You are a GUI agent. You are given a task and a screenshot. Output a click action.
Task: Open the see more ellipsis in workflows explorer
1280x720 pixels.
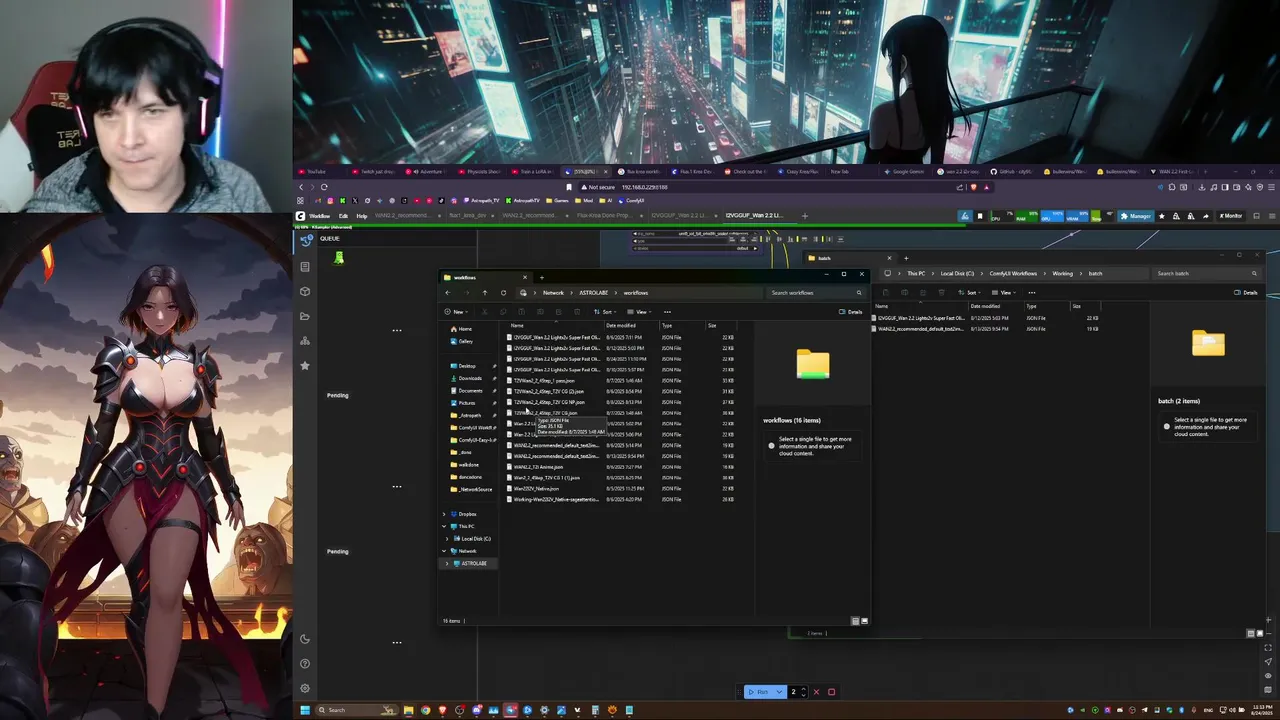click(x=667, y=312)
